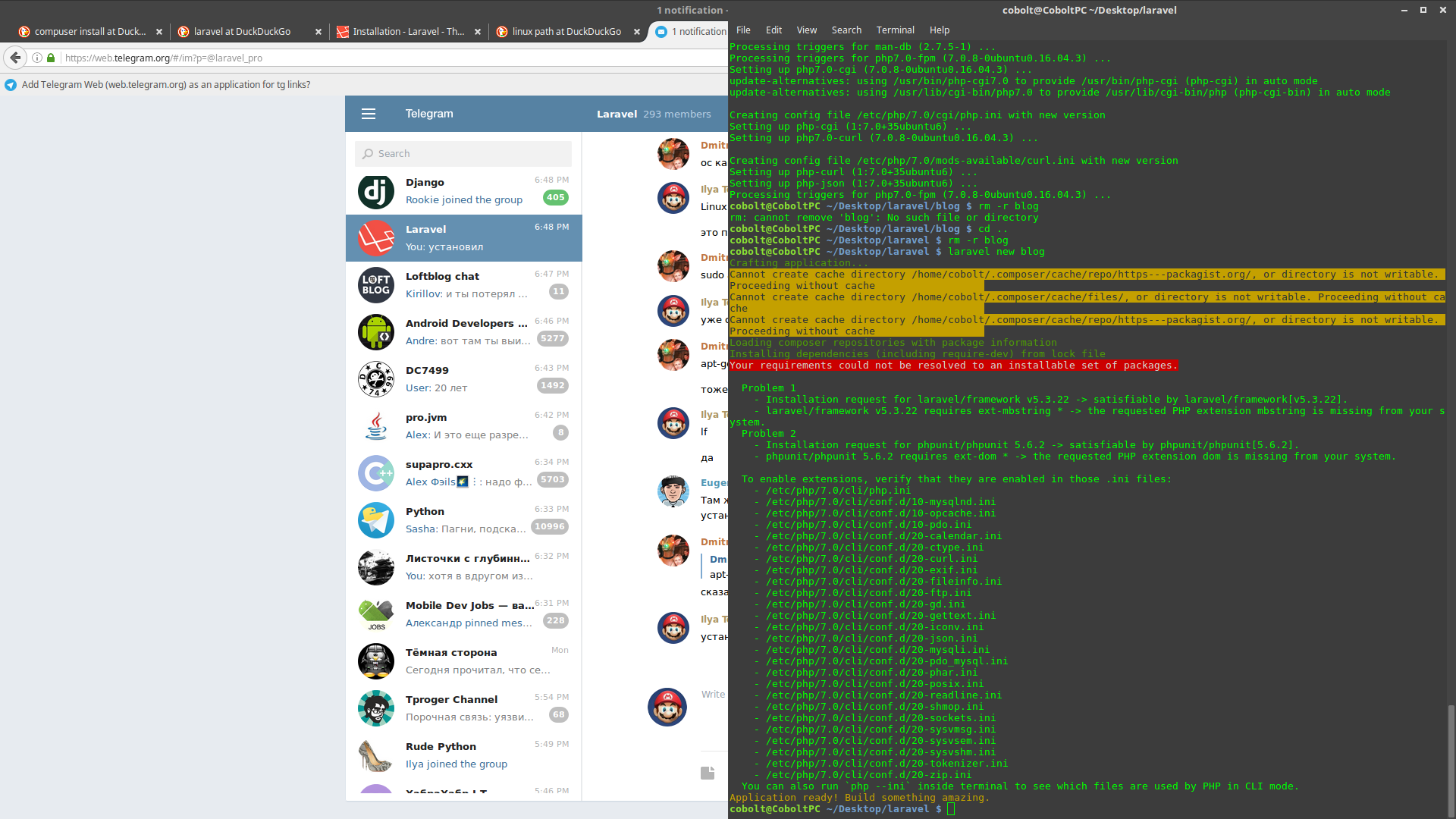Image resolution: width=1456 pixels, height=819 pixels.
Task: Click the supapro.cxx C++ avatar
Action: pyautogui.click(x=376, y=473)
